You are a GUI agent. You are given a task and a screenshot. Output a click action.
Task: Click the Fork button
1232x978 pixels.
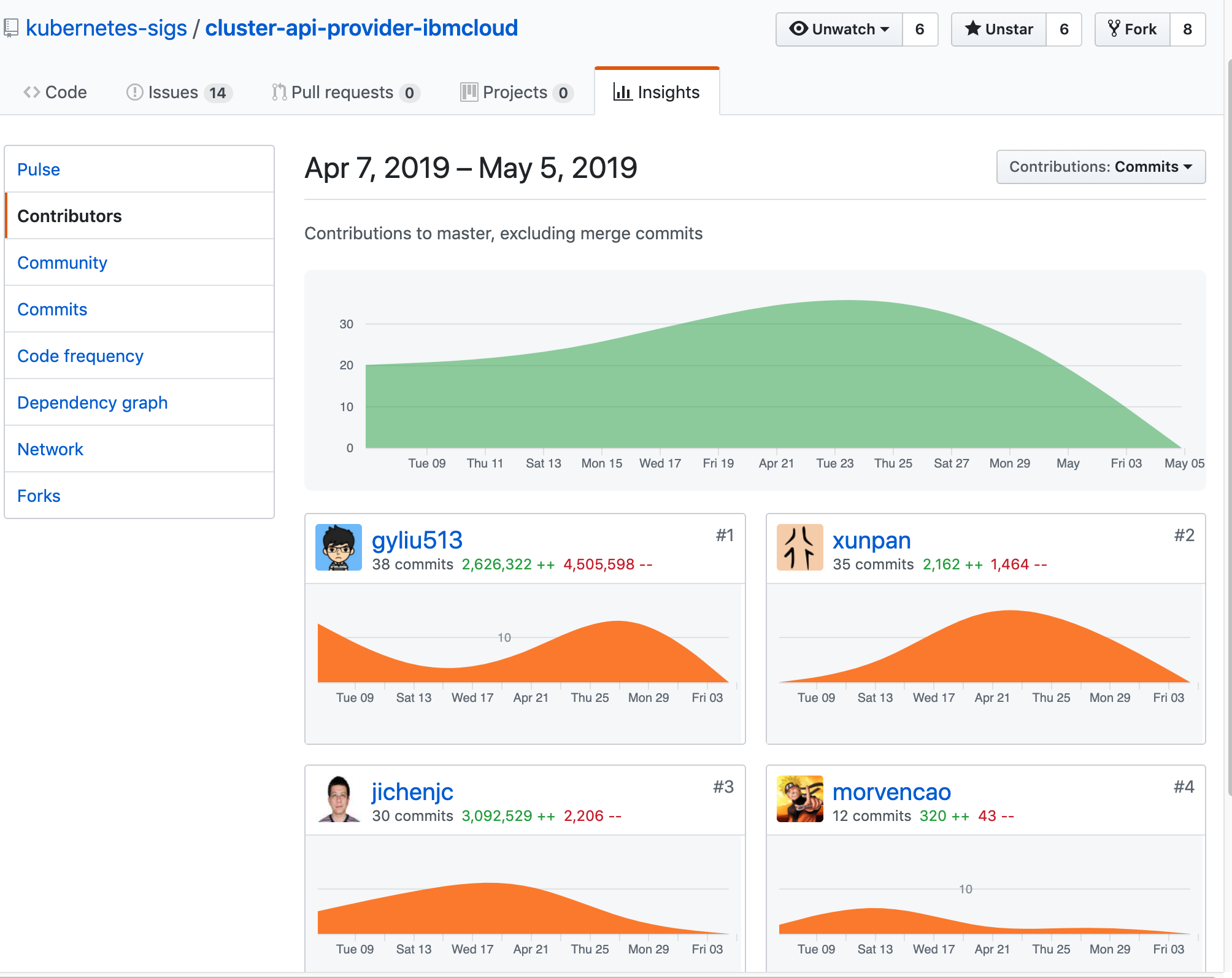click(1132, 29)
